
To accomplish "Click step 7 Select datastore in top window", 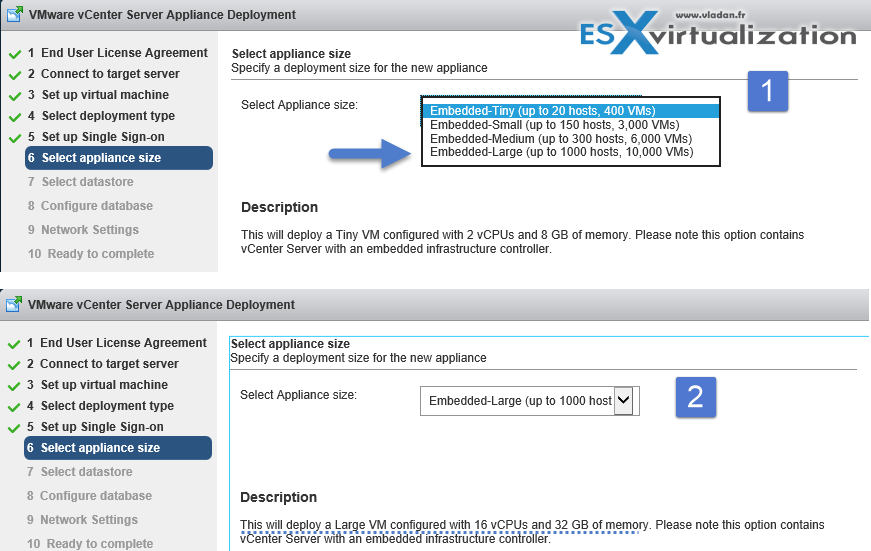I will [x=81, y=182].
